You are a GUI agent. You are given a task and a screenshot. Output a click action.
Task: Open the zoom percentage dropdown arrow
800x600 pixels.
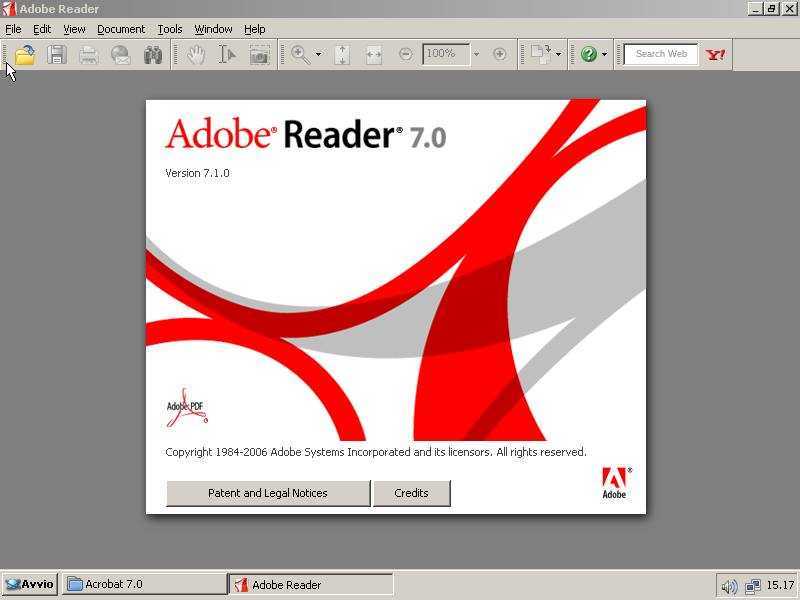coord(477,54)
